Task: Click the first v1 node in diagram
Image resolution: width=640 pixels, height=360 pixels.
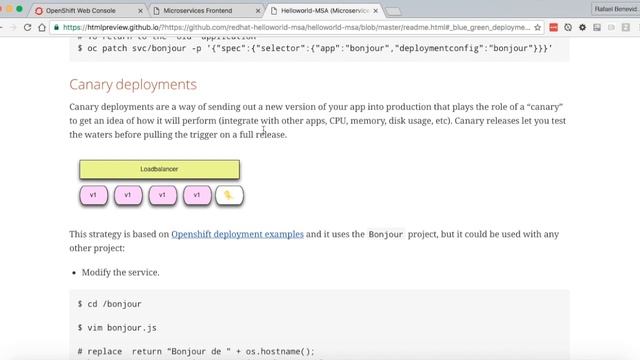Action: click(93, 195)
